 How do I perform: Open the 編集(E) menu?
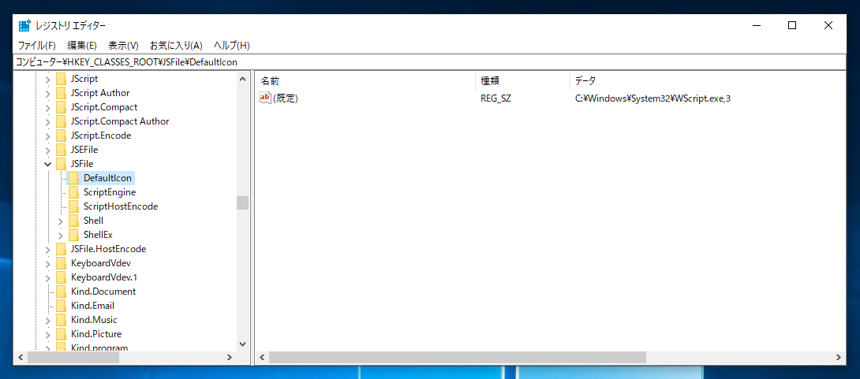(82, 46)
